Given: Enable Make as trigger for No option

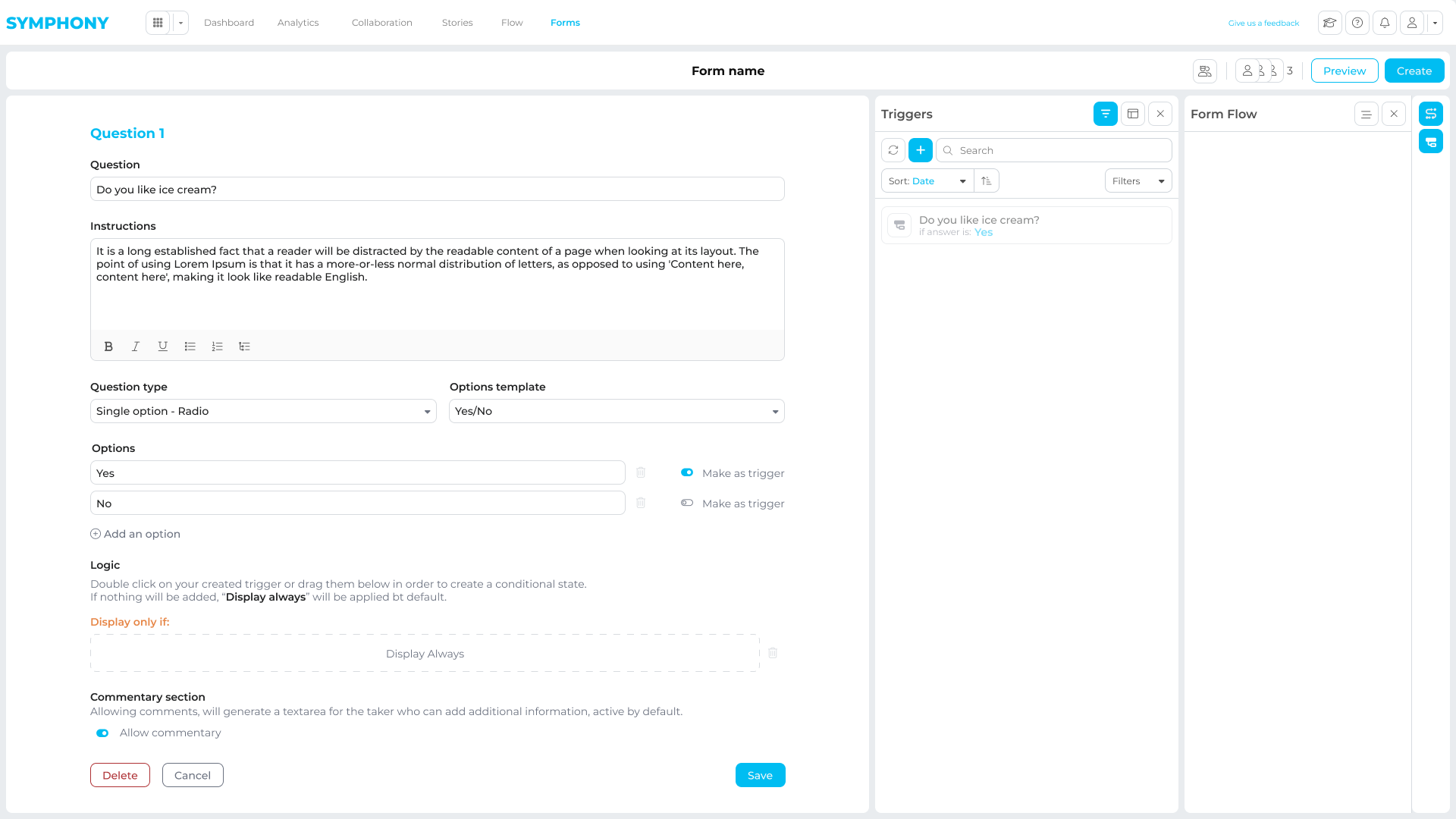Looking at the screenshot, I should coord(687,503).
